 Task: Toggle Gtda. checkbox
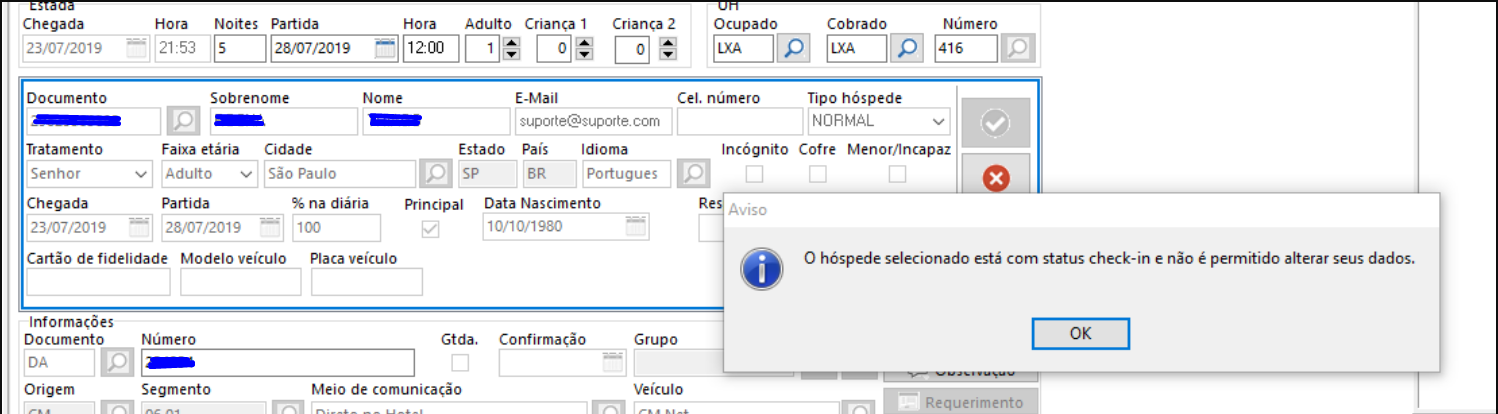[x=460, y=362]
